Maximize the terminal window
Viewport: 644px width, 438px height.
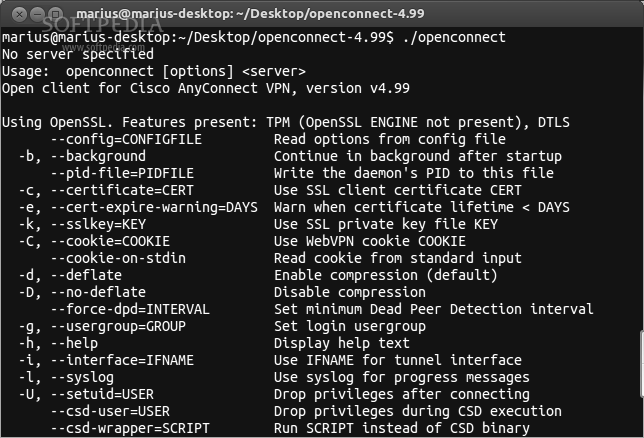(56, 14)
